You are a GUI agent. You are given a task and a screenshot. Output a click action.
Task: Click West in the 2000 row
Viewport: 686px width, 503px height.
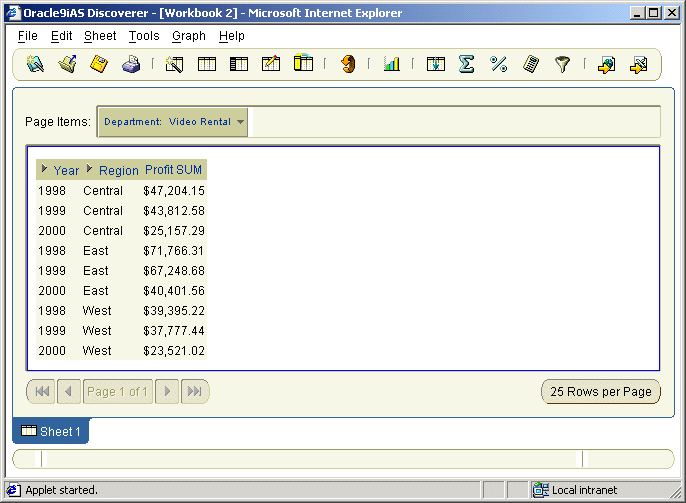[x=97, y=351]
